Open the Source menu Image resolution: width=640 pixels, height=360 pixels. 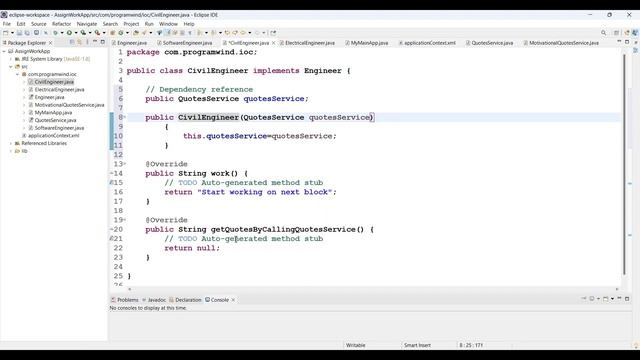pos(39,24)
